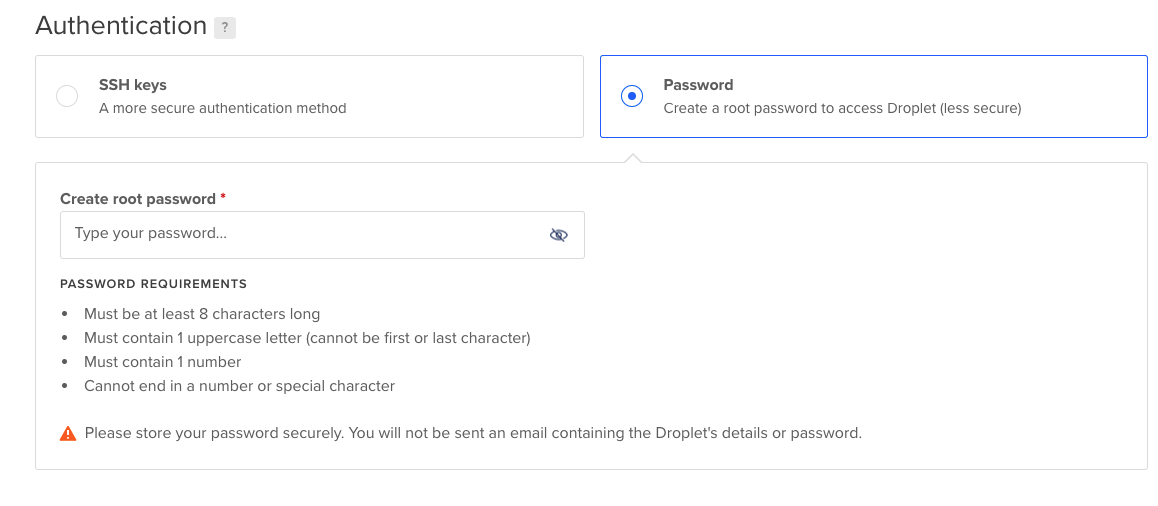Screen dimensions: 1158x506
Task: Focus the Type your password field
Action: (322, 235)
